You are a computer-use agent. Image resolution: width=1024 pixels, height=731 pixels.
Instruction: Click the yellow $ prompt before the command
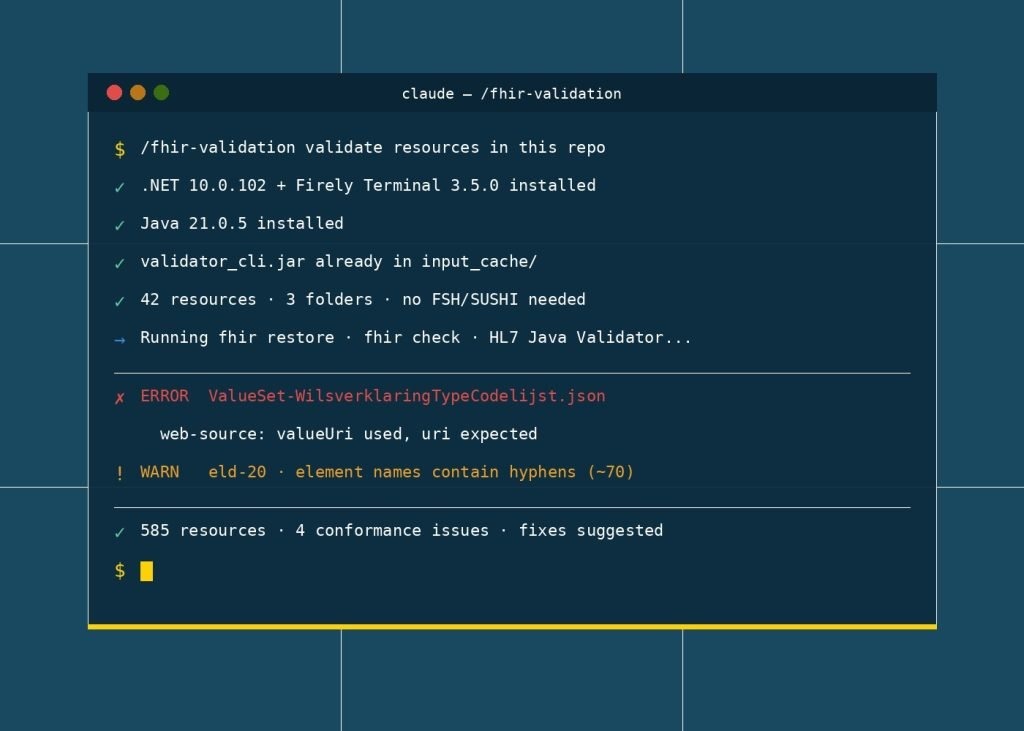(120, 149)
